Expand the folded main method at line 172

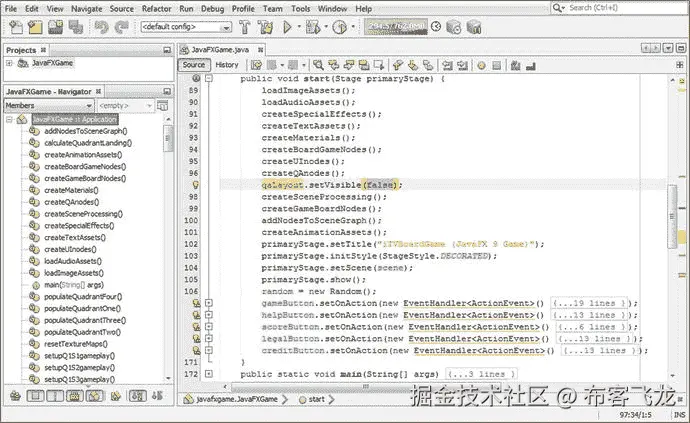point(209,374)
